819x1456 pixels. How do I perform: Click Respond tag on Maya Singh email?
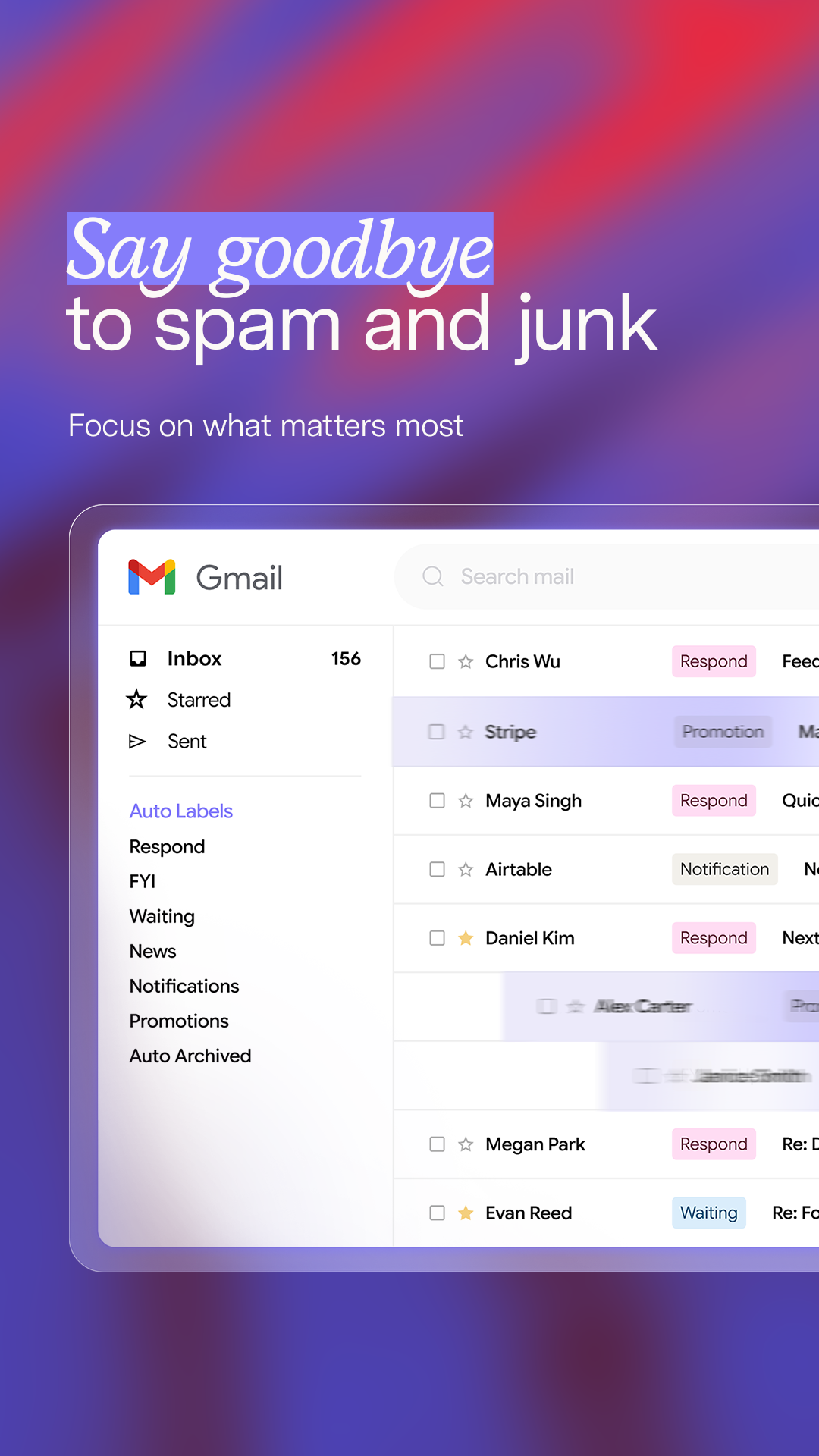point(714,801)
